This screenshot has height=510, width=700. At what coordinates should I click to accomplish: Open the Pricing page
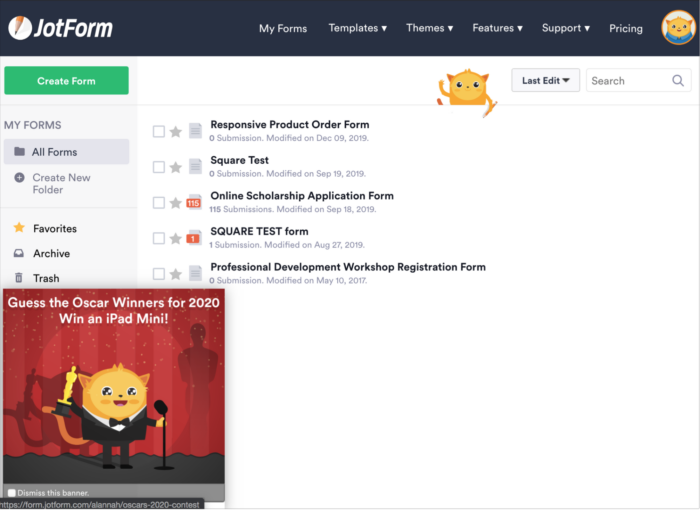click(x=626, y=29)
